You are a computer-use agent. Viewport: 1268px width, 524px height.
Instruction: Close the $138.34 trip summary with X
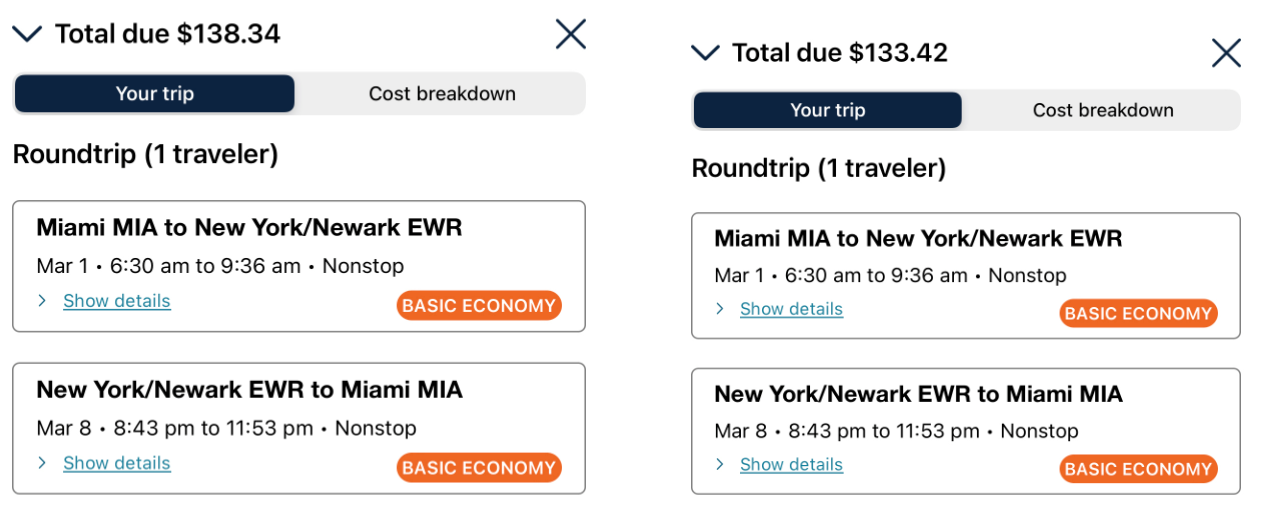tap(570, 34)
